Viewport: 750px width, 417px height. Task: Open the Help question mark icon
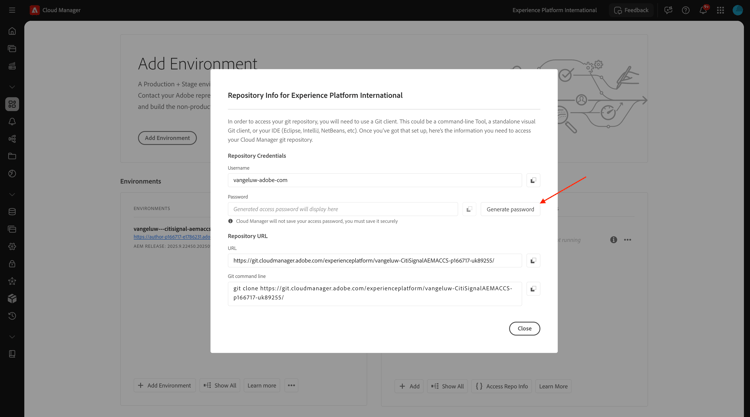pyautogui.click(x=685, y=10)
